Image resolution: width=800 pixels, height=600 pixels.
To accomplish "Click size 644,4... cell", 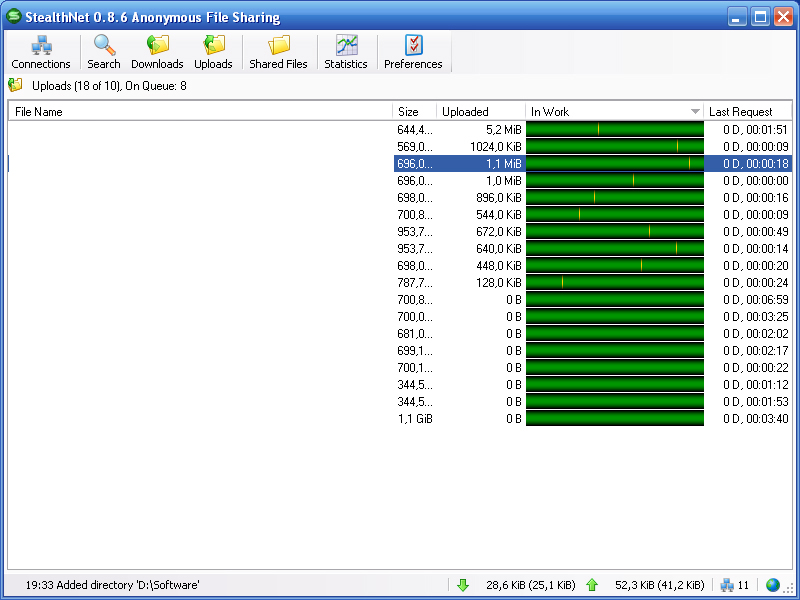I will coord(415,130).
